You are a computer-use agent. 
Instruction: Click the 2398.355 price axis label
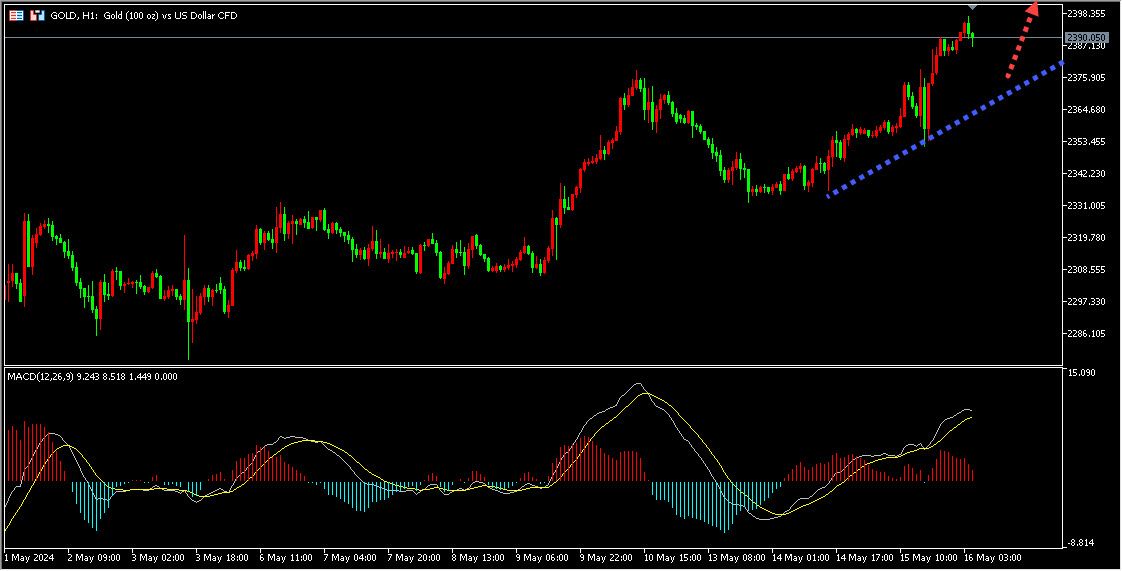(1086, 14)
